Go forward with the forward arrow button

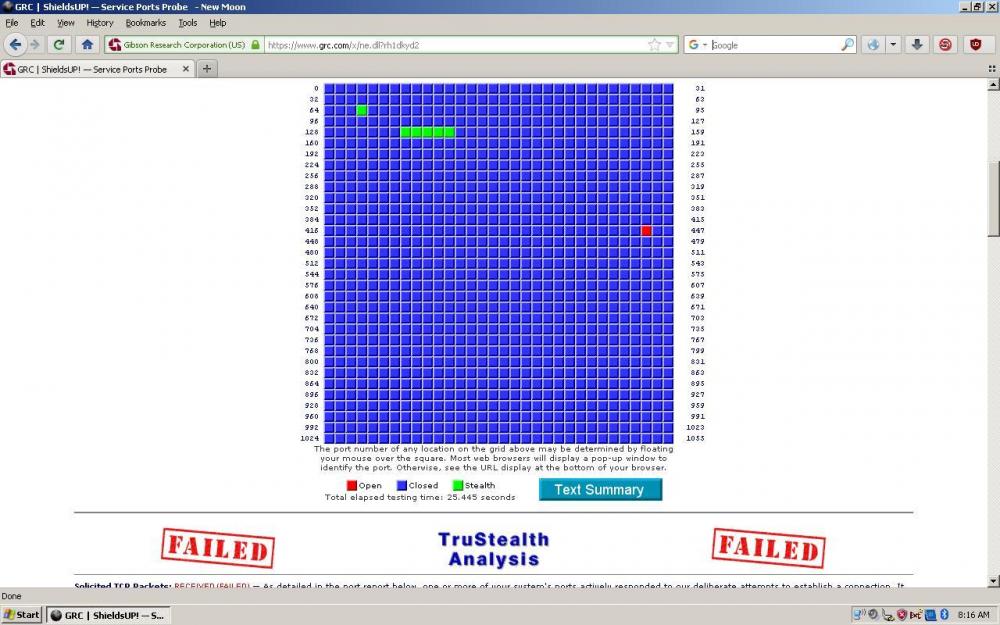pyautogui.click(x=35, y=45)
